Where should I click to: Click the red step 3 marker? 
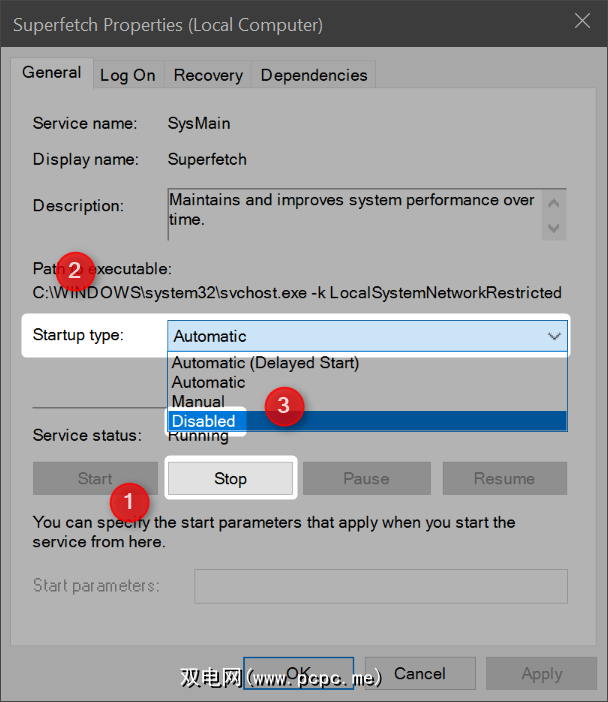click(x=284, y=406)
